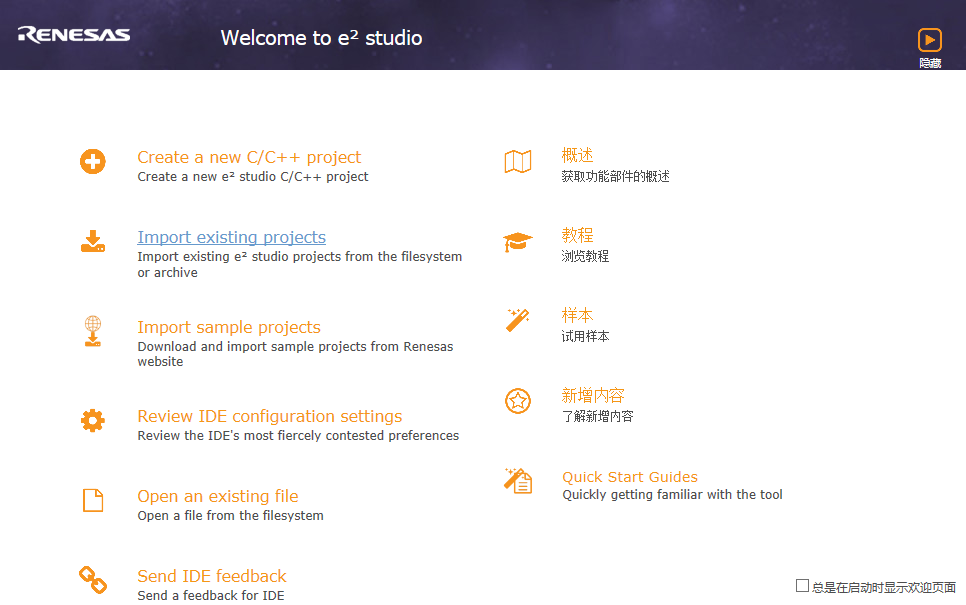The width and height of the screenshot is (966, 605).
Task: Click the Quick Start Guides icon
Action: pos(518,481)
